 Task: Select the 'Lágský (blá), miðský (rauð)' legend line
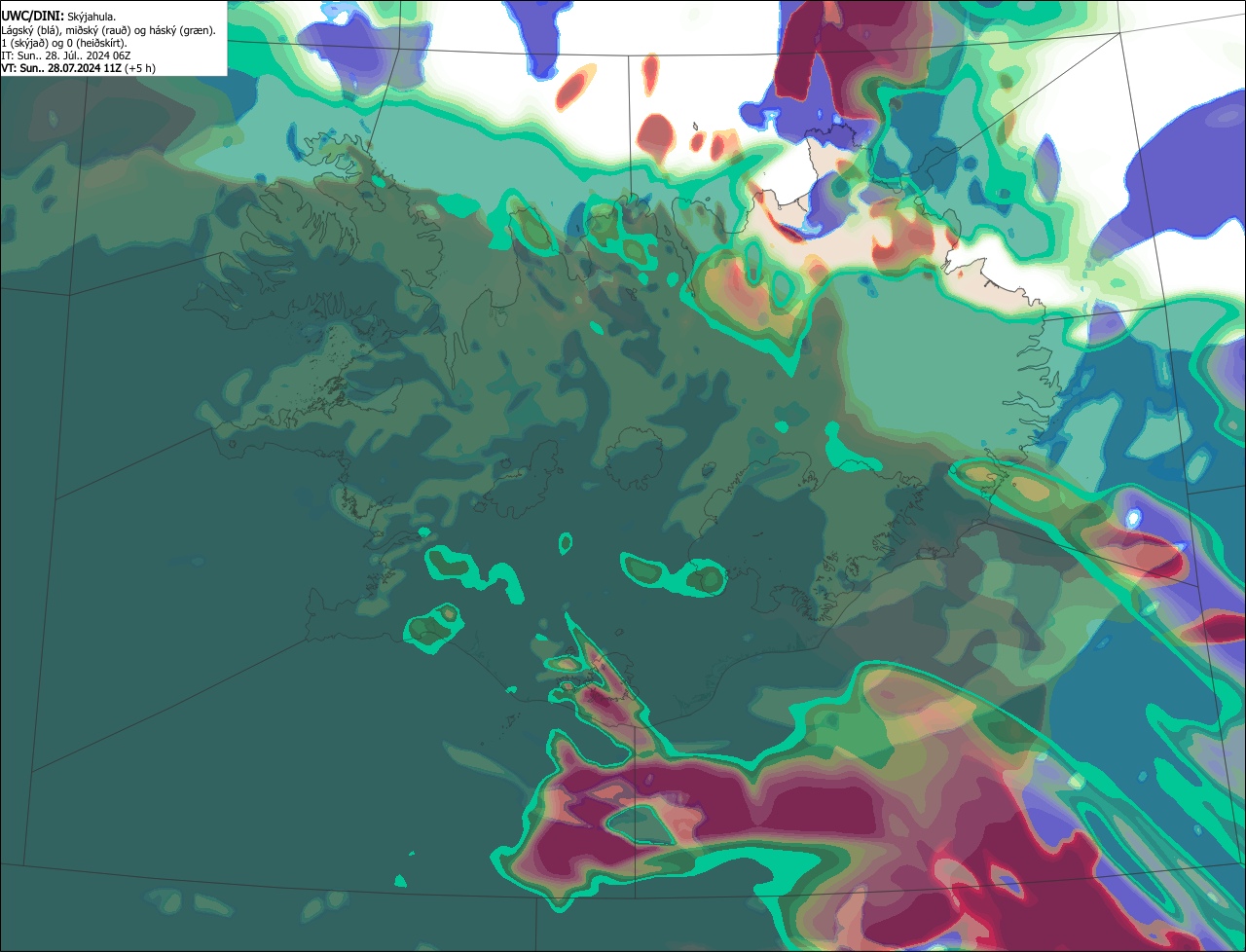tap(109, 30)
